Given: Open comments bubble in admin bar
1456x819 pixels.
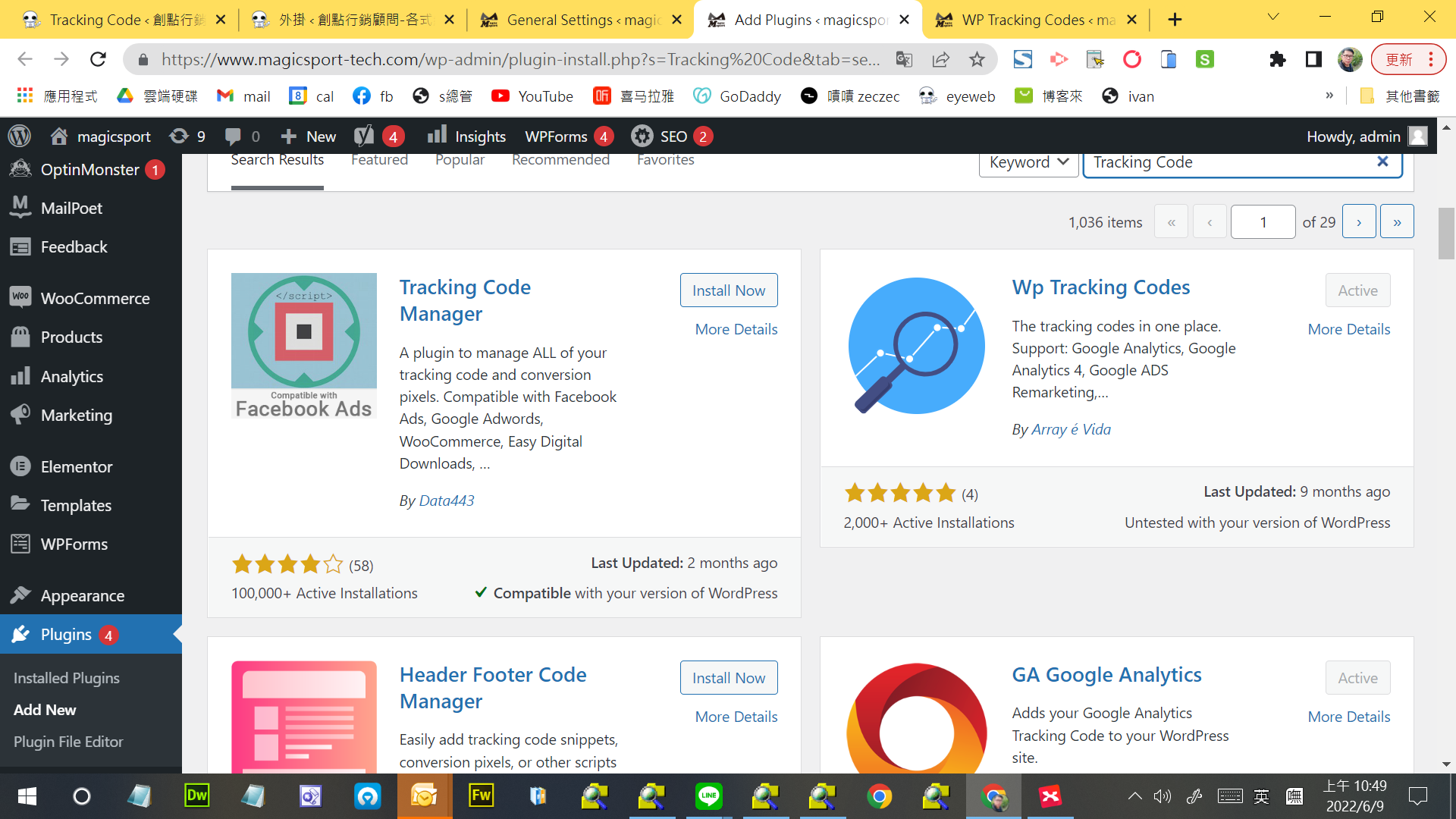Looking at the screenshot, I should tap(243, 136).
